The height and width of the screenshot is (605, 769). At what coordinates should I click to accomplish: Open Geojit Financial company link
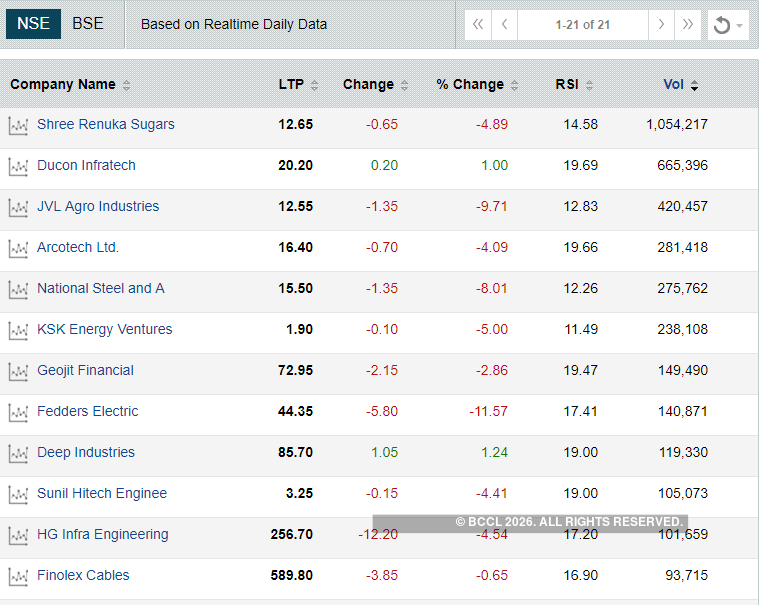(85, 370)
